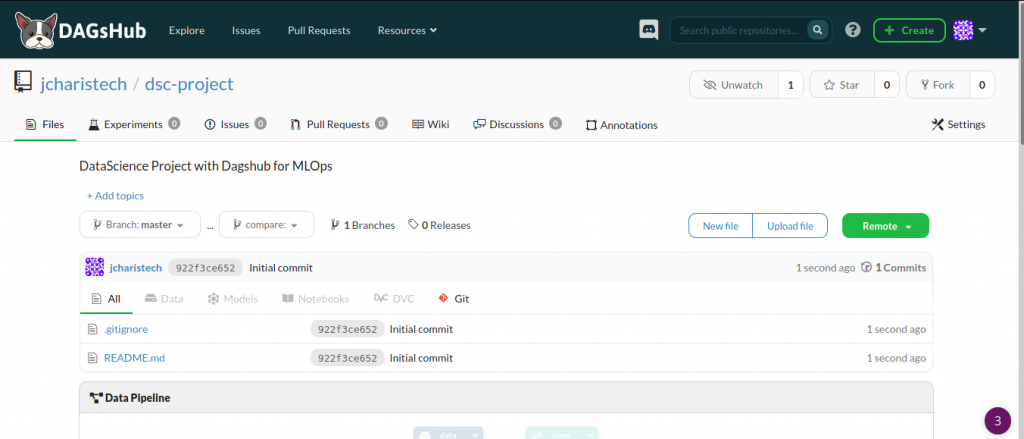Open the Discord chat icon

(x=648, y=30)
